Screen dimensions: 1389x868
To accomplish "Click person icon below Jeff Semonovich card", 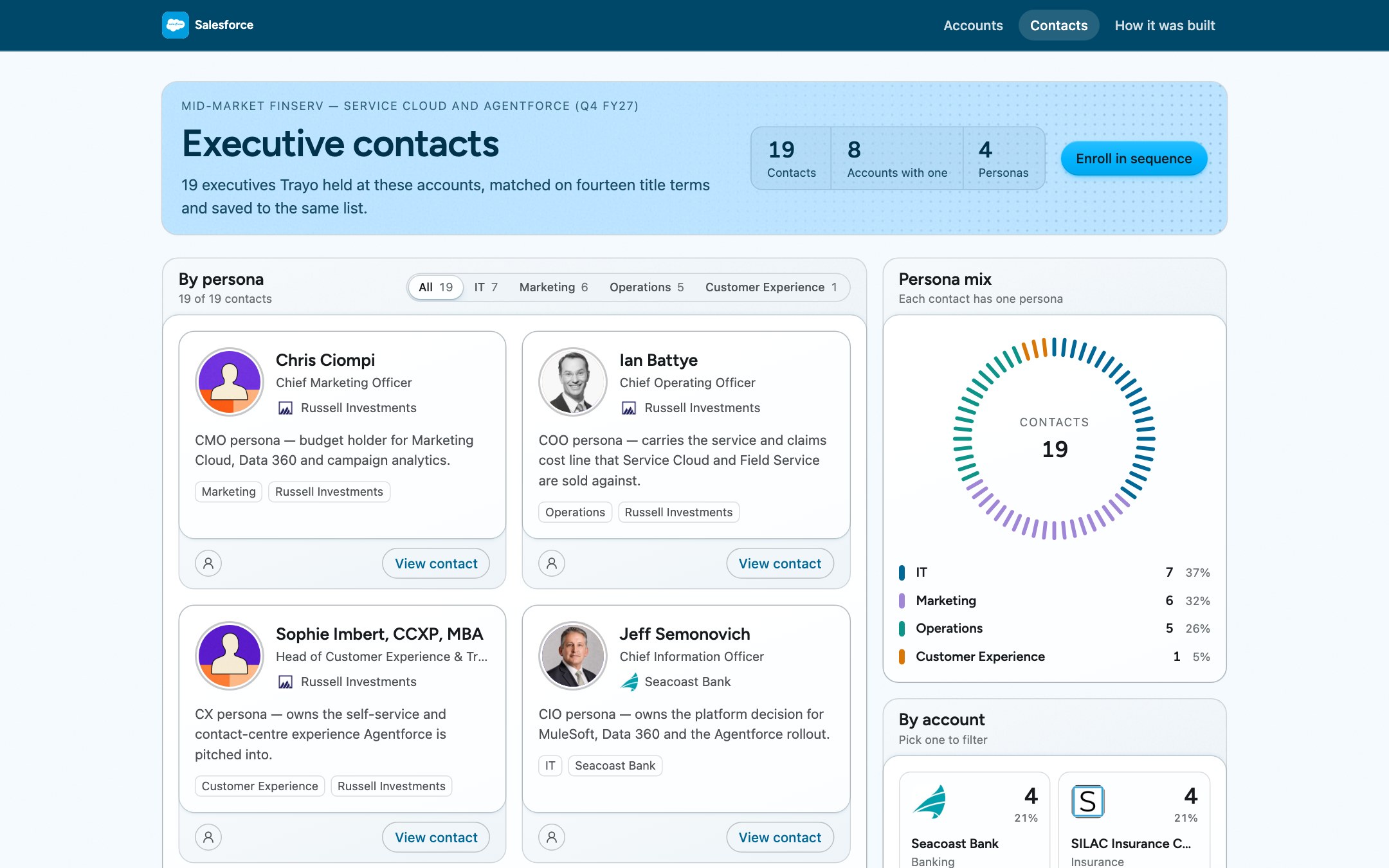I will click(552, 837).
